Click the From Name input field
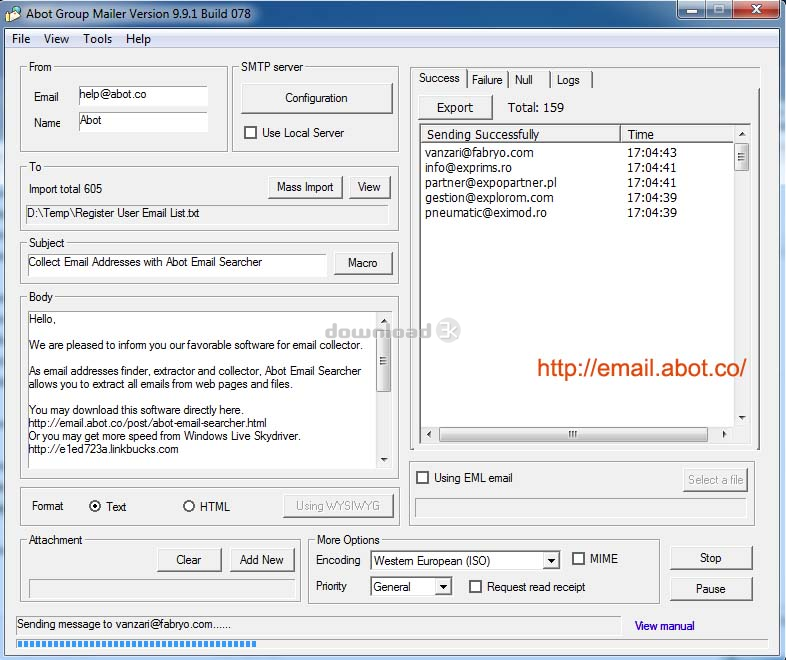The height and width of the screenshot is (660, 786). coord(143,122)
